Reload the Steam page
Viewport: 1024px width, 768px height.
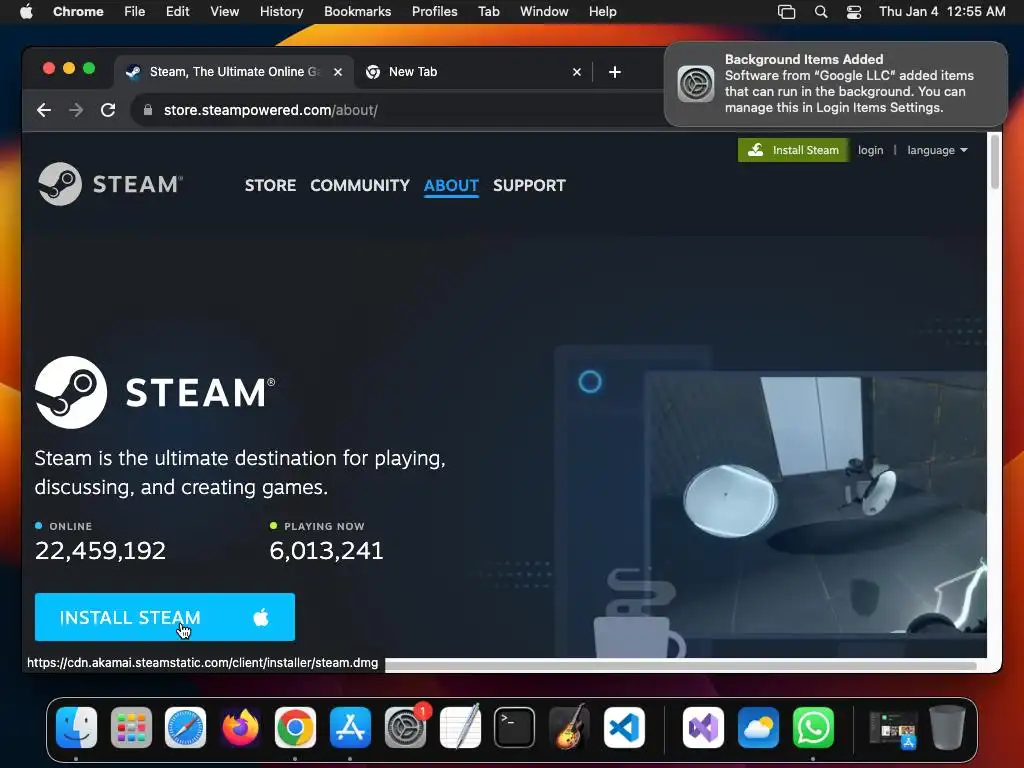[108, 110]
